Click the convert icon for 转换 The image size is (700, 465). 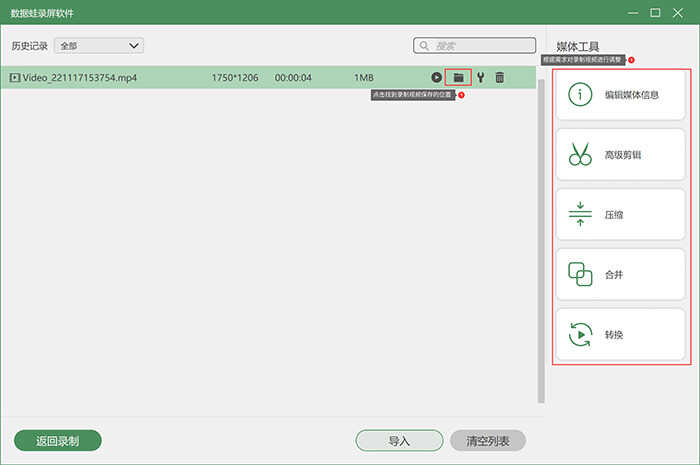point(580,334)
